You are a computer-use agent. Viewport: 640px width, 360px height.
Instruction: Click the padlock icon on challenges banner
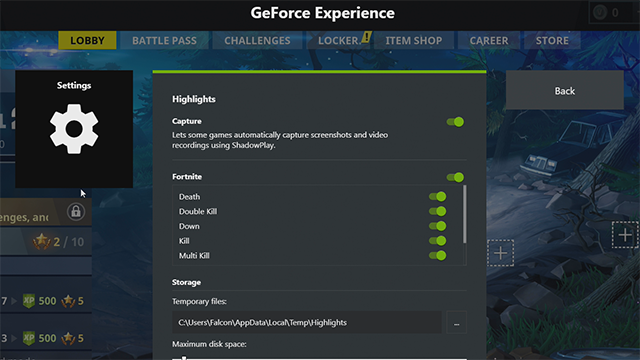click(x=76, y=211)
